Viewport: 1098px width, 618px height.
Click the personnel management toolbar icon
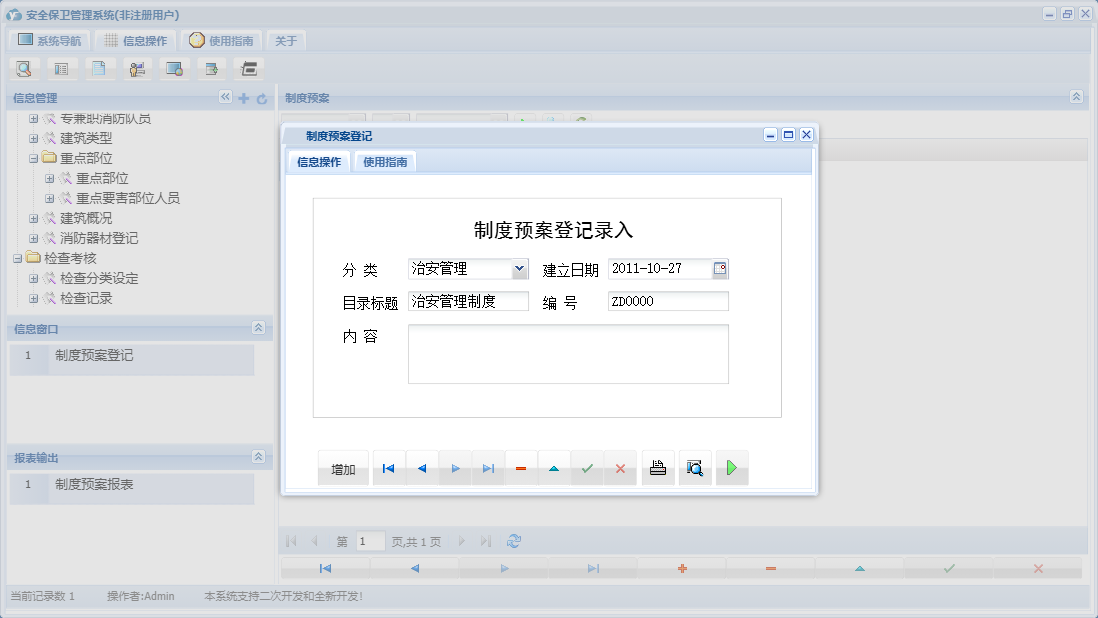pos(137,68)
